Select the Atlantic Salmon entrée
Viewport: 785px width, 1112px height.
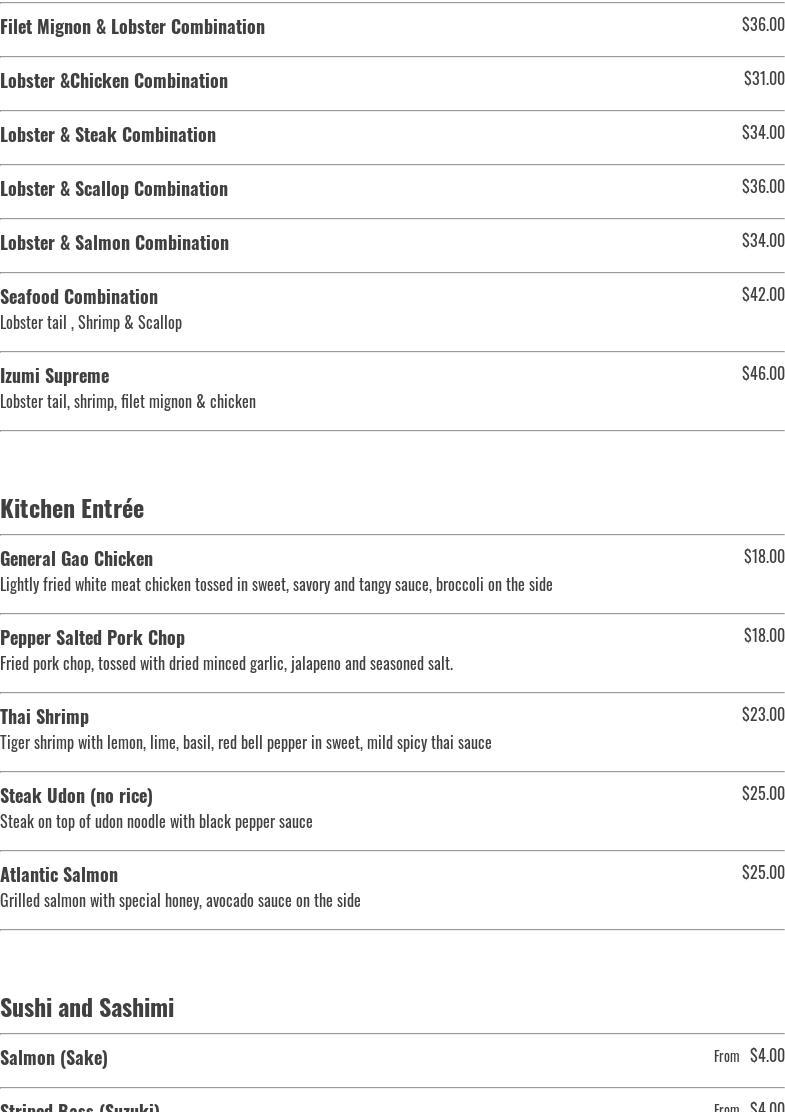[x=392, y=889]
